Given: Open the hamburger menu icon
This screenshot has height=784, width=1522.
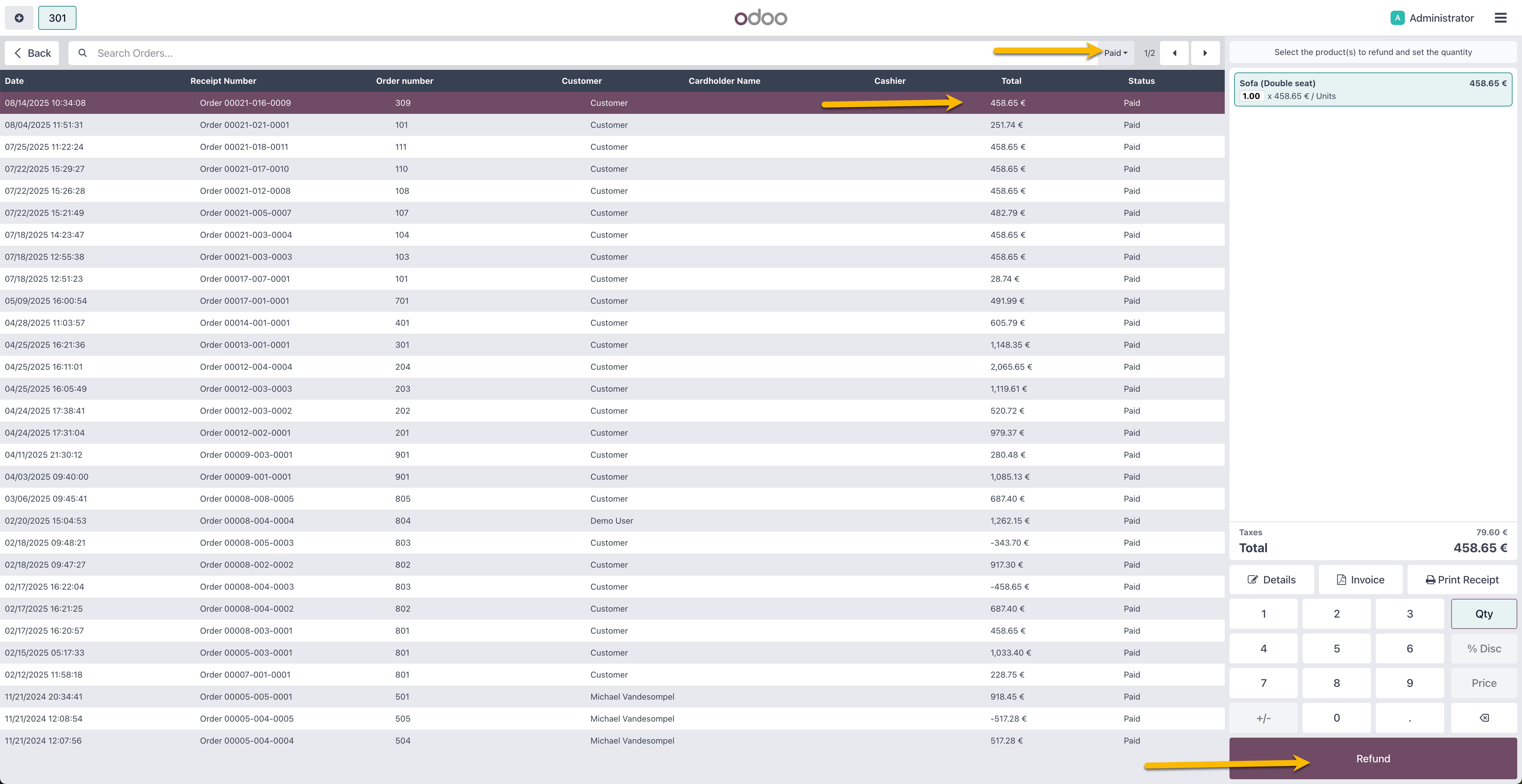Looking at the screenshot, I should (1500, 18).
